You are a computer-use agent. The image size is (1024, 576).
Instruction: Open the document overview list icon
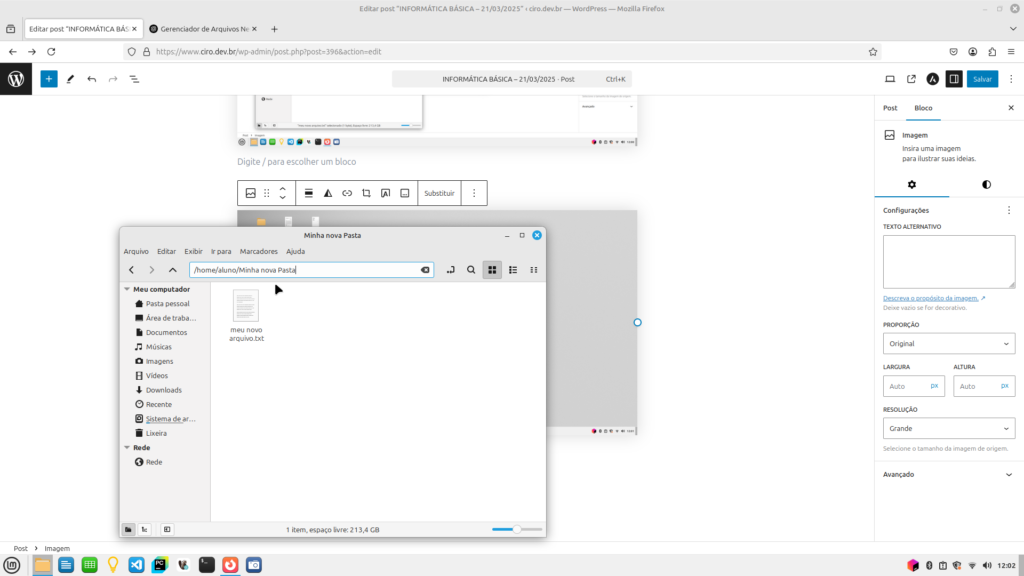tap(134, 78)
